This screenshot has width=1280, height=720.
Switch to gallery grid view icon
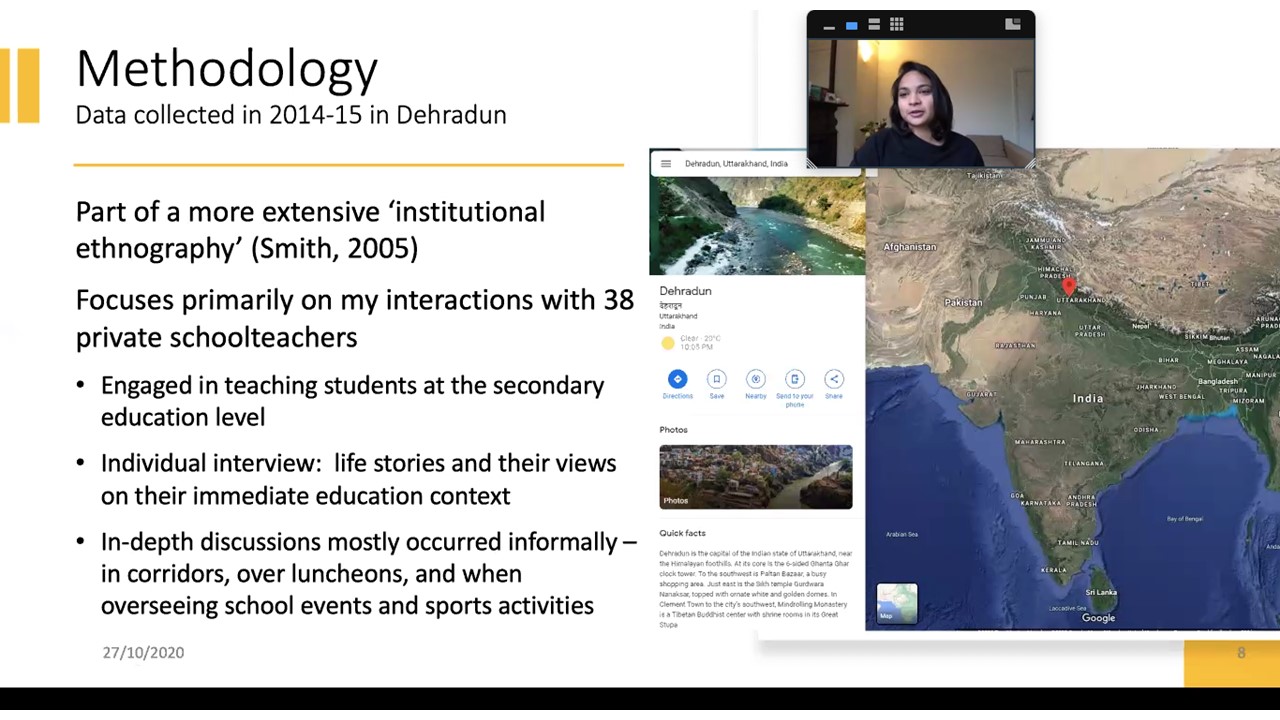tap(897, 24)
